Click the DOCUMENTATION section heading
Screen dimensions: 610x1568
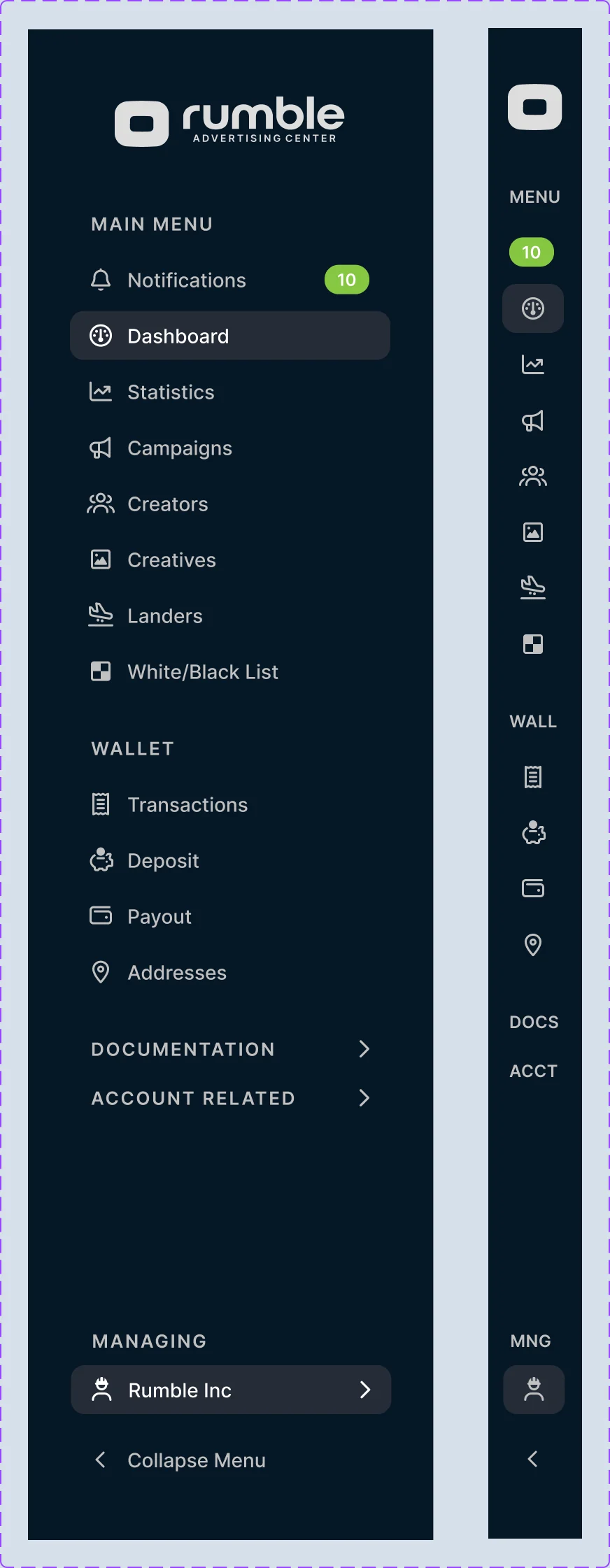[183, 1049]
